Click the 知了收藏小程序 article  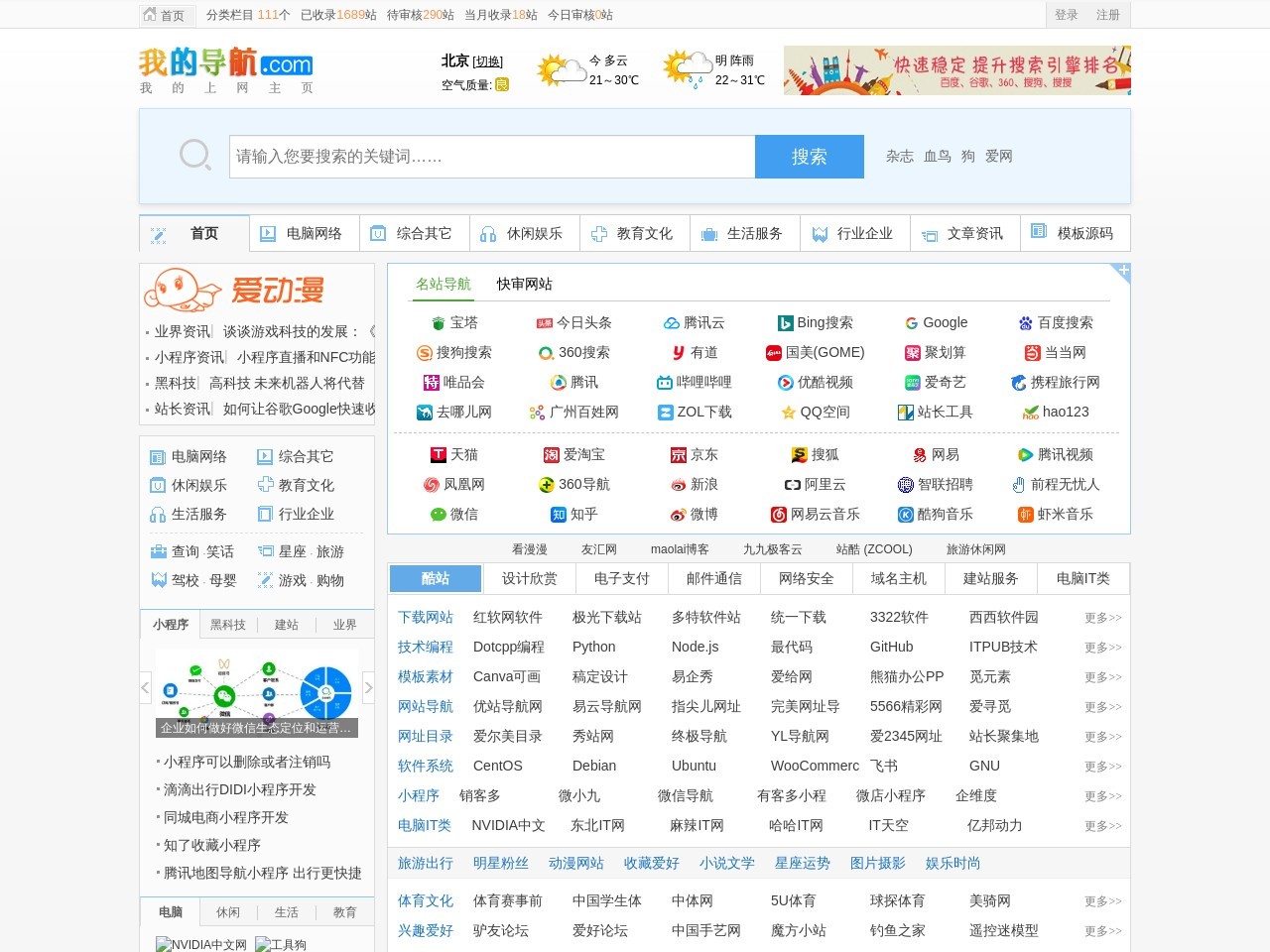point(212,846)
